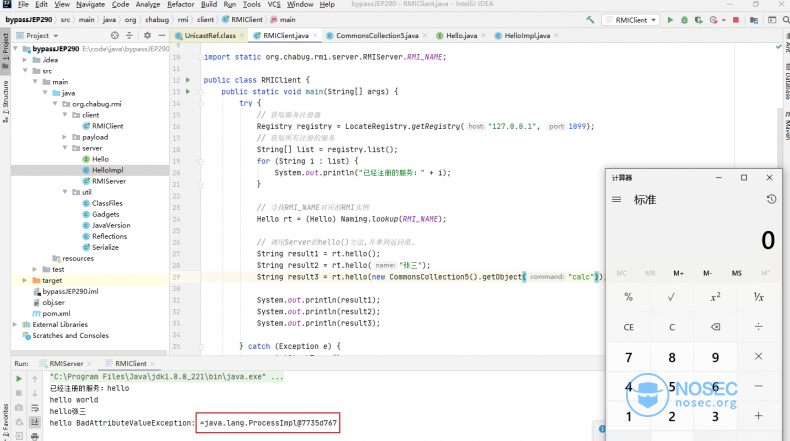Image resolution: width=790 pixels, height=441 pixels.
Task: Collapse the src folder node
Action: click(25, 71)
